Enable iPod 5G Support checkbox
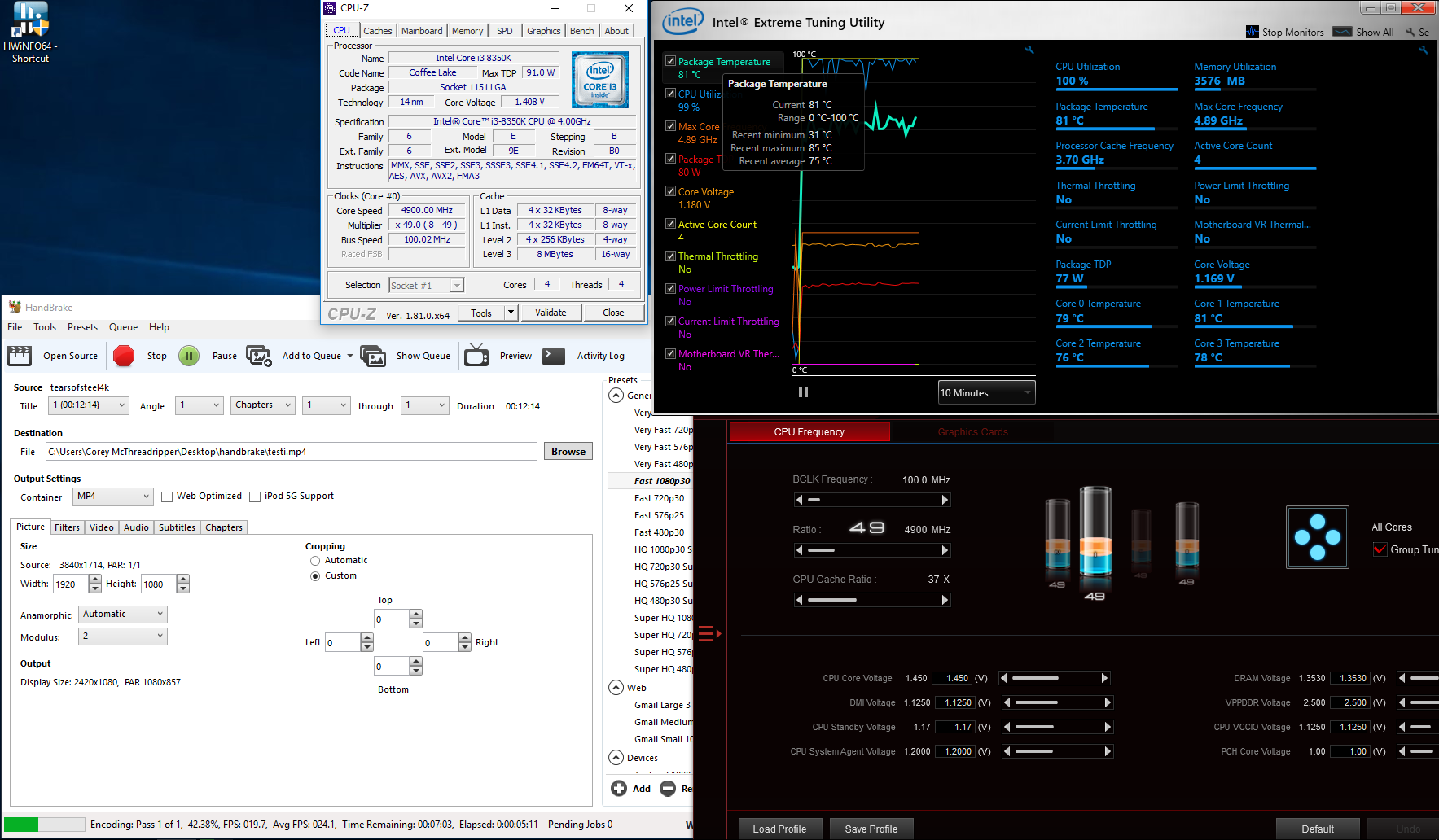The height and width of the screenshot is (840, 1439). pyautogui.click(x=255, y=497)
